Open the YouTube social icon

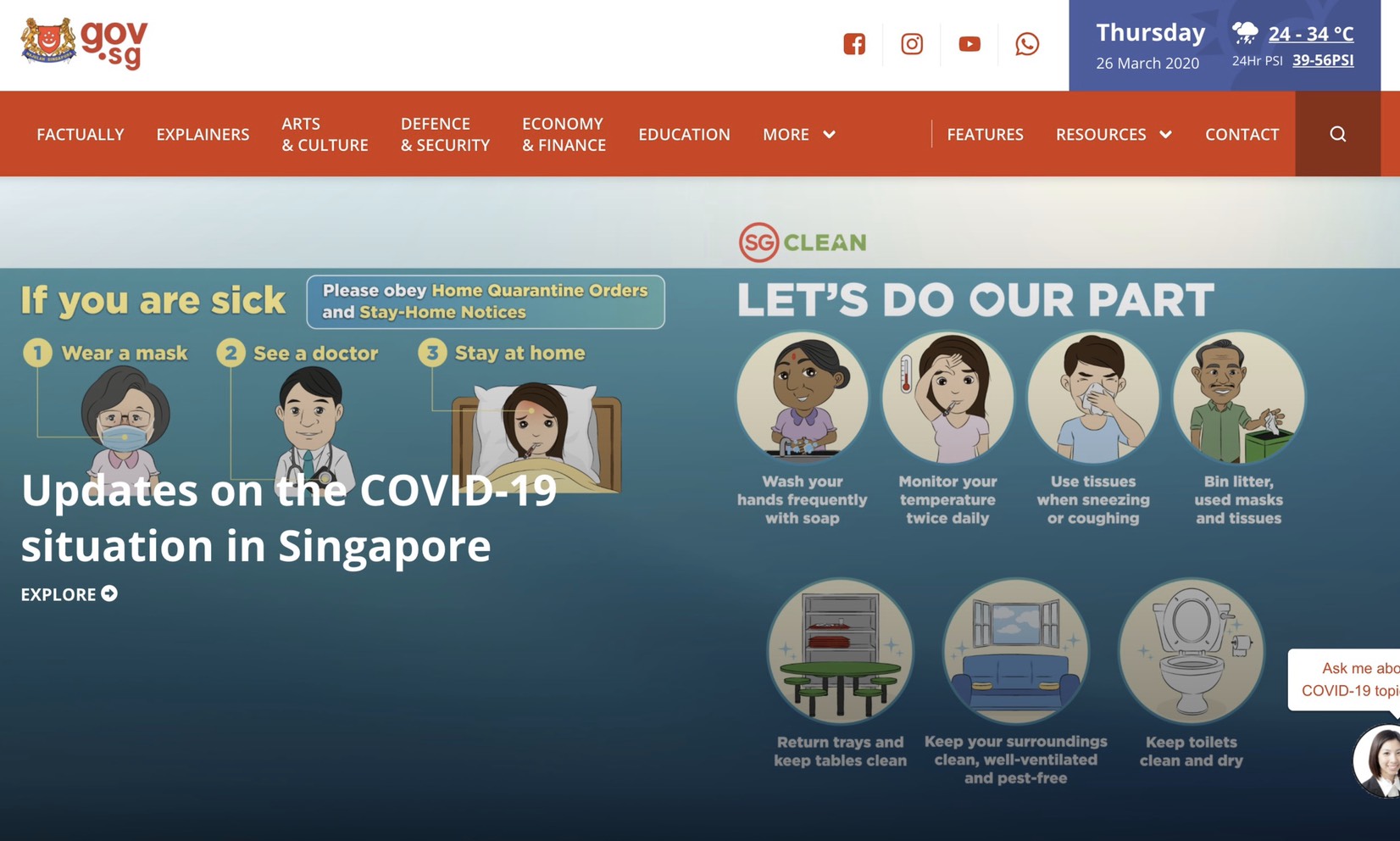tap(969, 44)
